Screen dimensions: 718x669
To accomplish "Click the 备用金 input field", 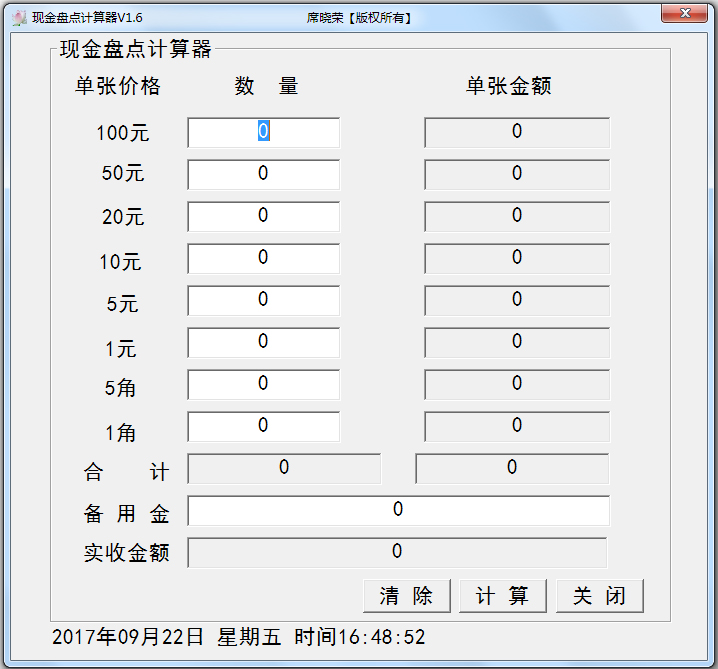I will pyautogui.click(x=398, y=510).
